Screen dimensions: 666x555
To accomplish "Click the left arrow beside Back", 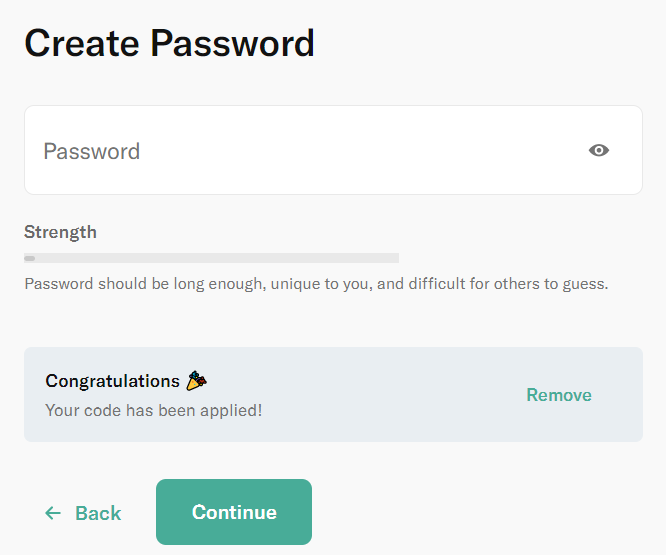I will [53, 513].
